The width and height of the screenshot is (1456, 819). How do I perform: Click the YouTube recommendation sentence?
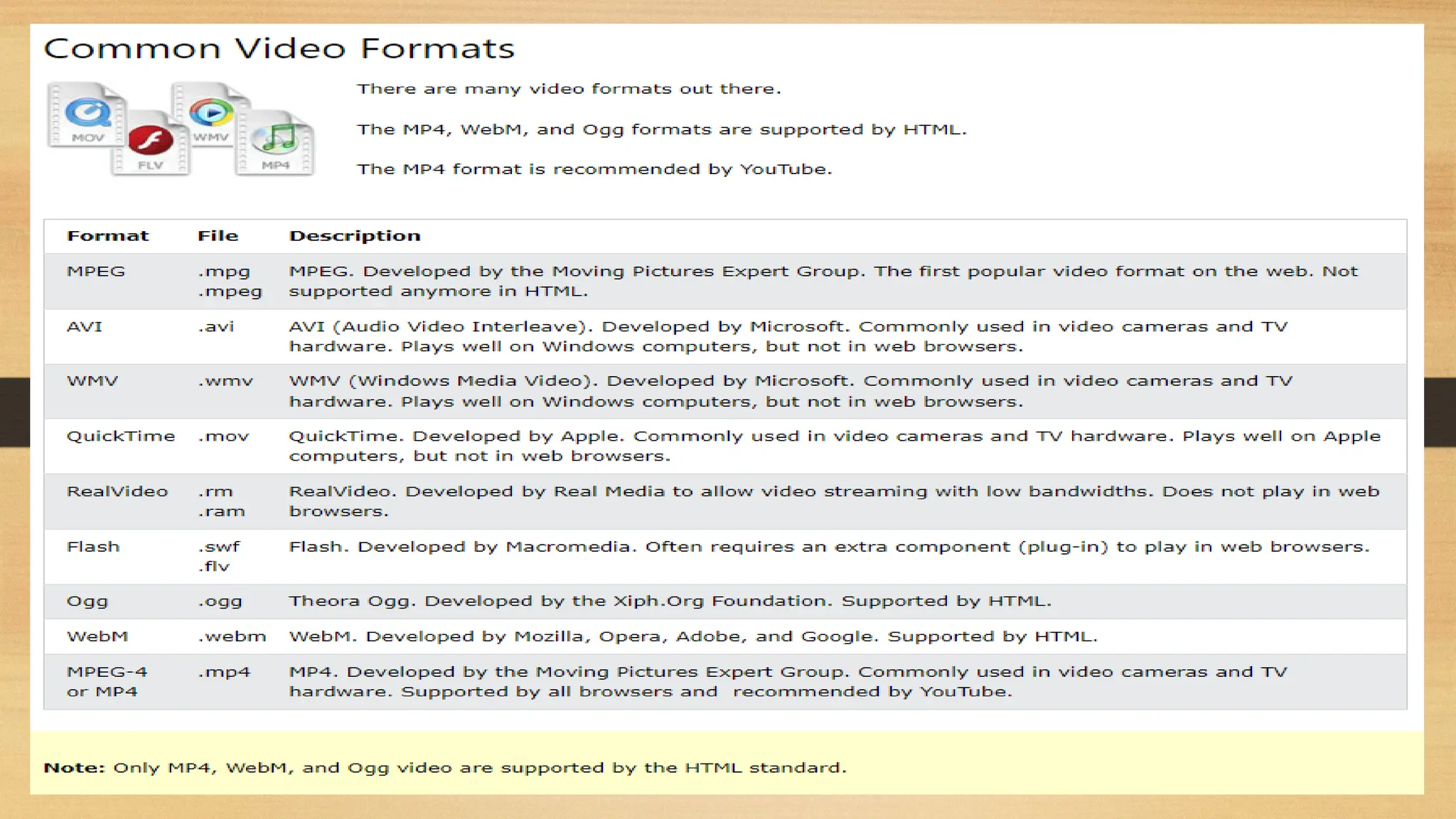594,169
